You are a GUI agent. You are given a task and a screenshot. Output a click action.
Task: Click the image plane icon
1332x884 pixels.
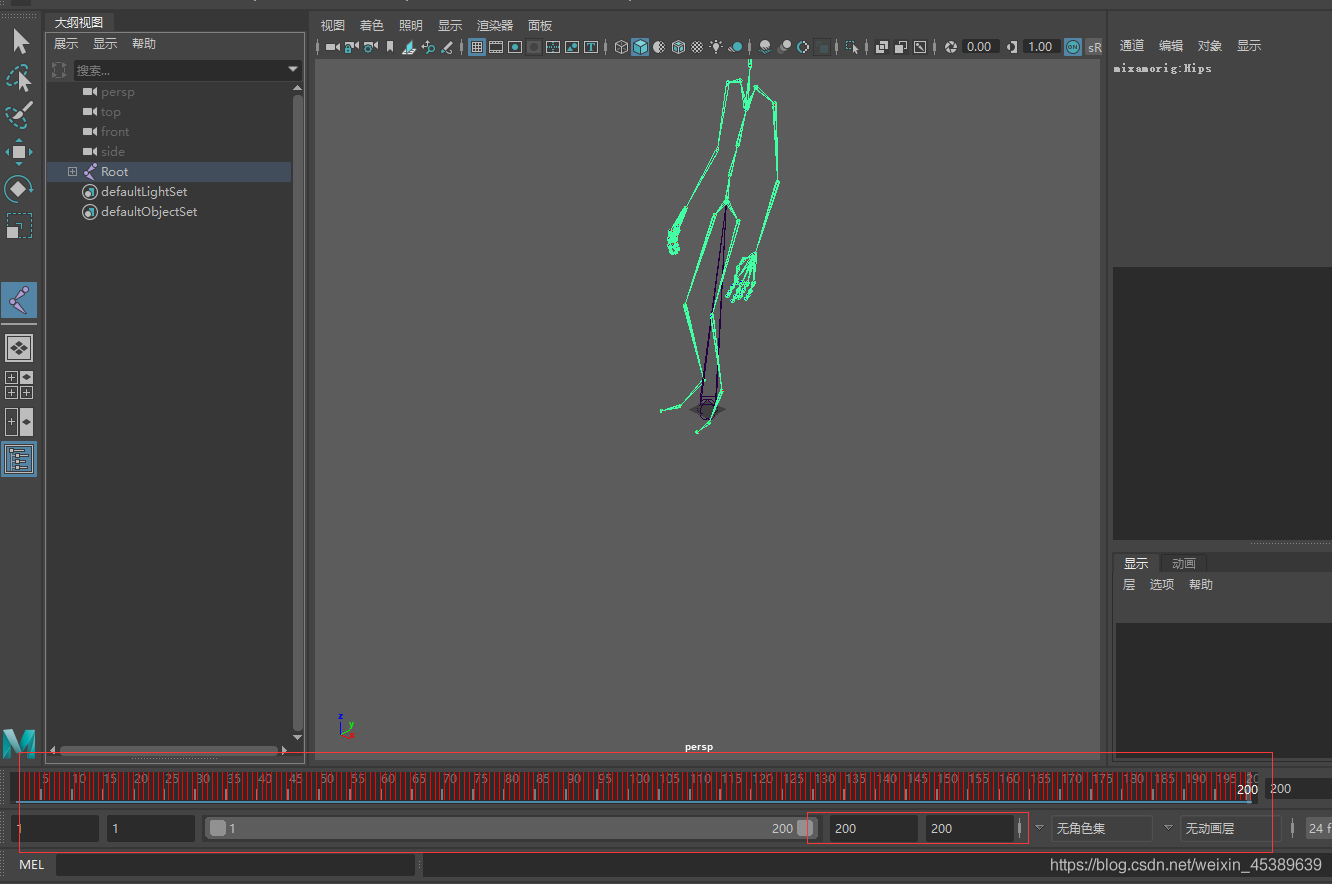pos(409,47)
